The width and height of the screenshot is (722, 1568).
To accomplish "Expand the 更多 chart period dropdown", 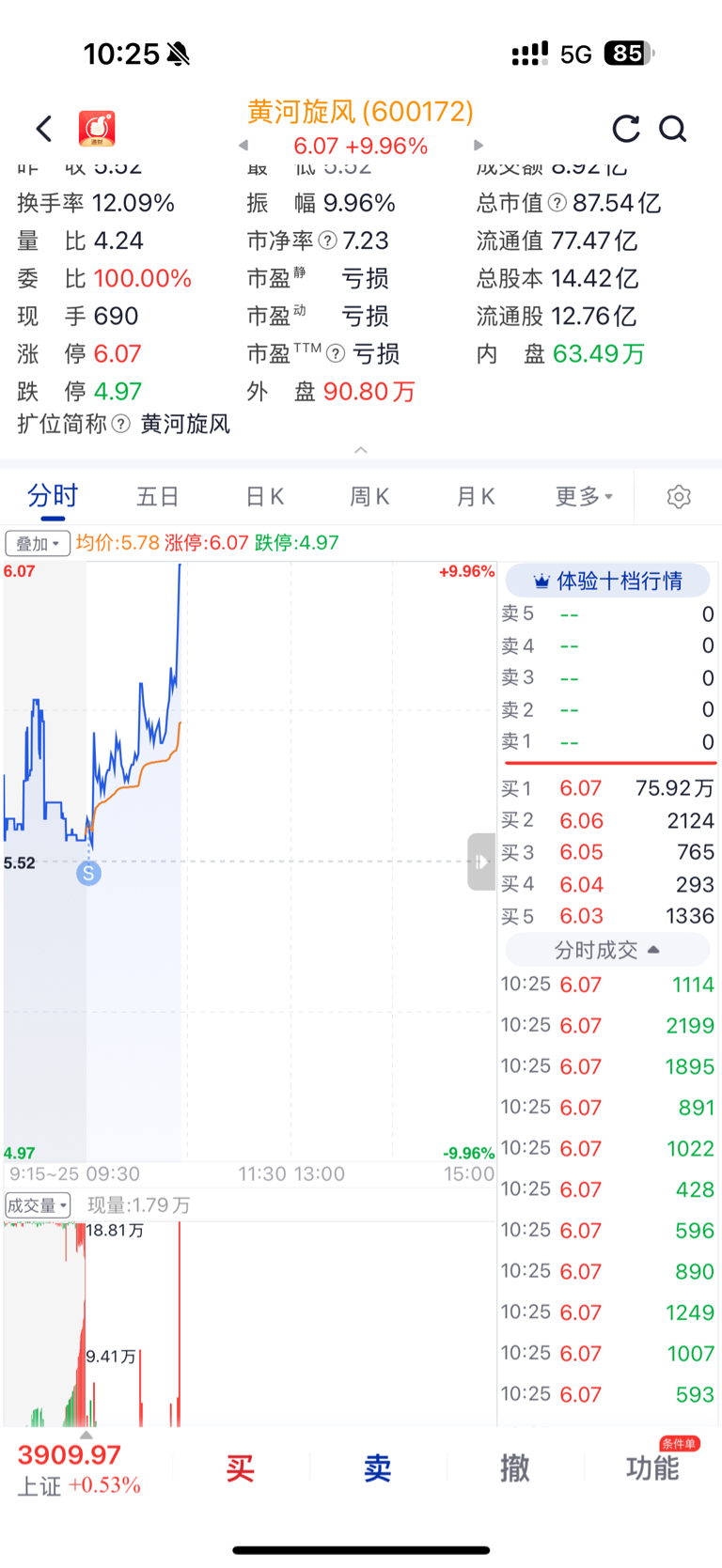I will point(584,496).
